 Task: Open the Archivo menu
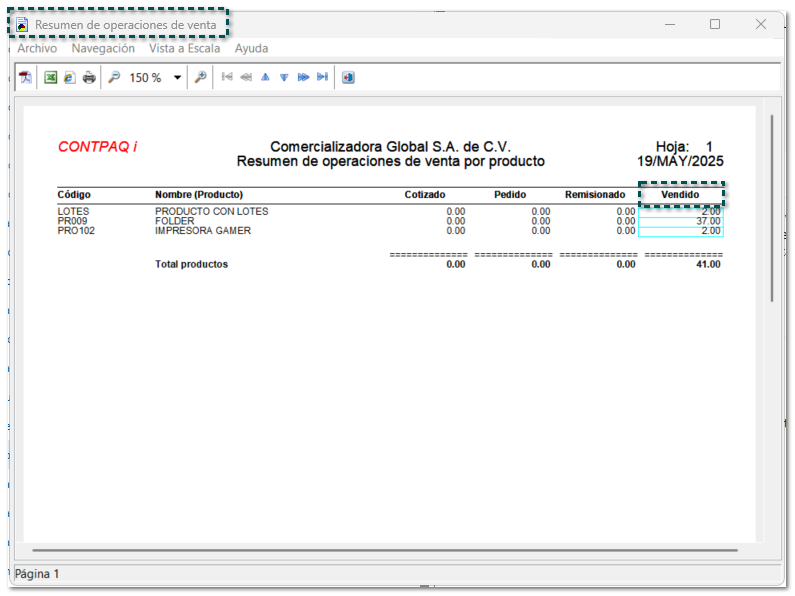point(37,48)
